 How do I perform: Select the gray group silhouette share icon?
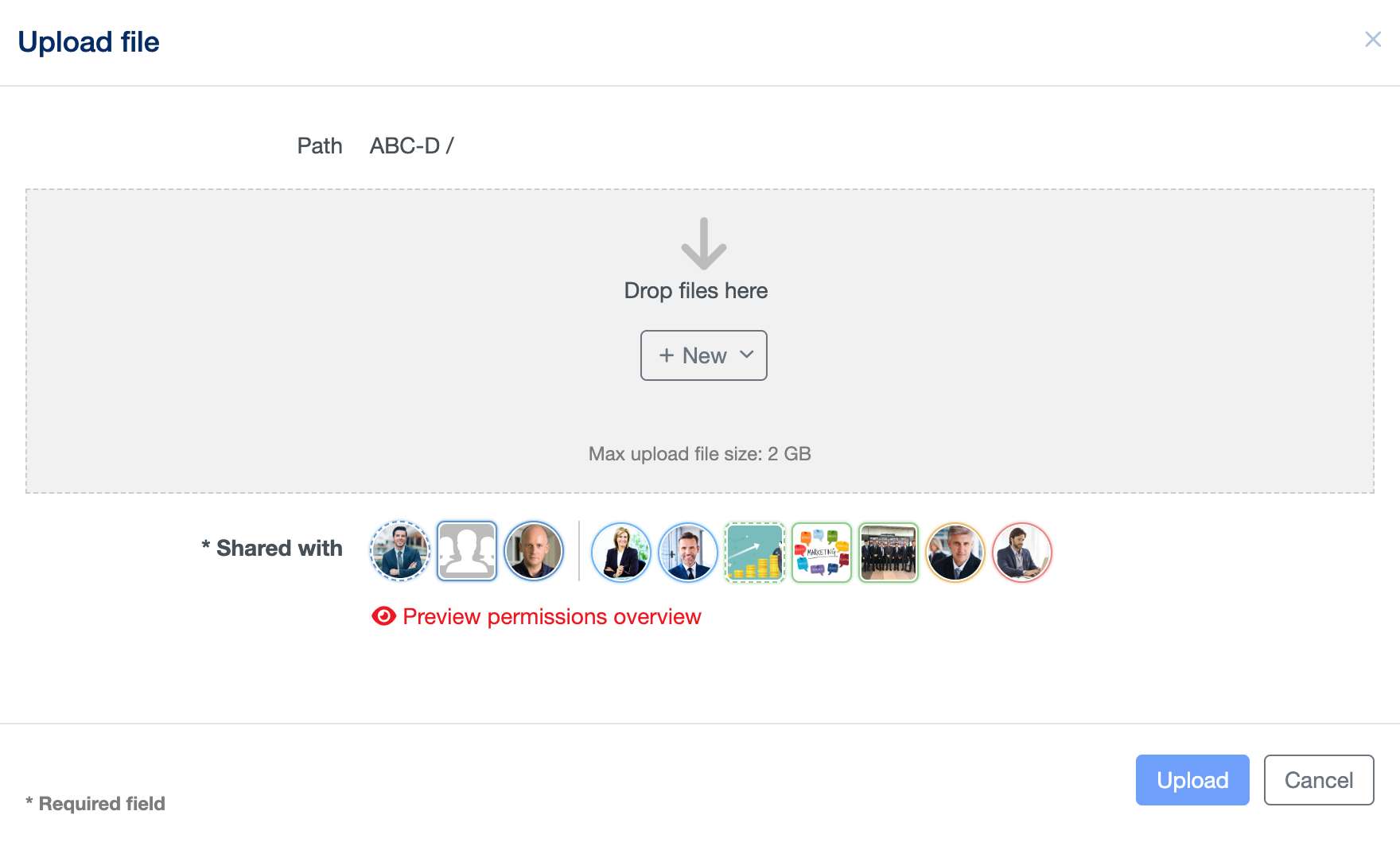[x=467, y=551]
